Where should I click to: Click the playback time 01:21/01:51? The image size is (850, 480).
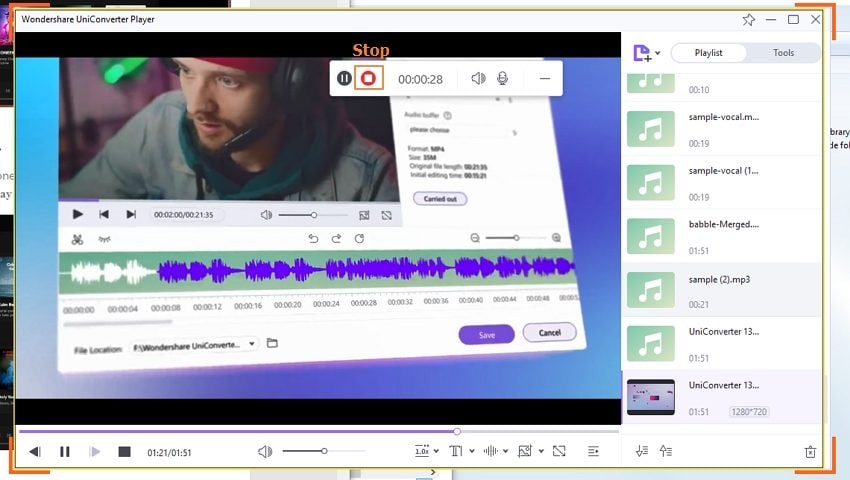coord(169,452)
